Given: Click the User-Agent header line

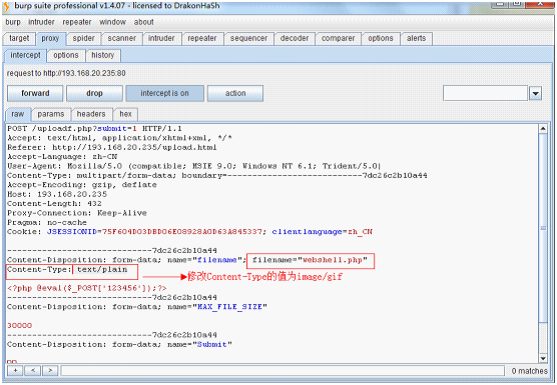Looking at the screenshot, I should coord(194,166).
